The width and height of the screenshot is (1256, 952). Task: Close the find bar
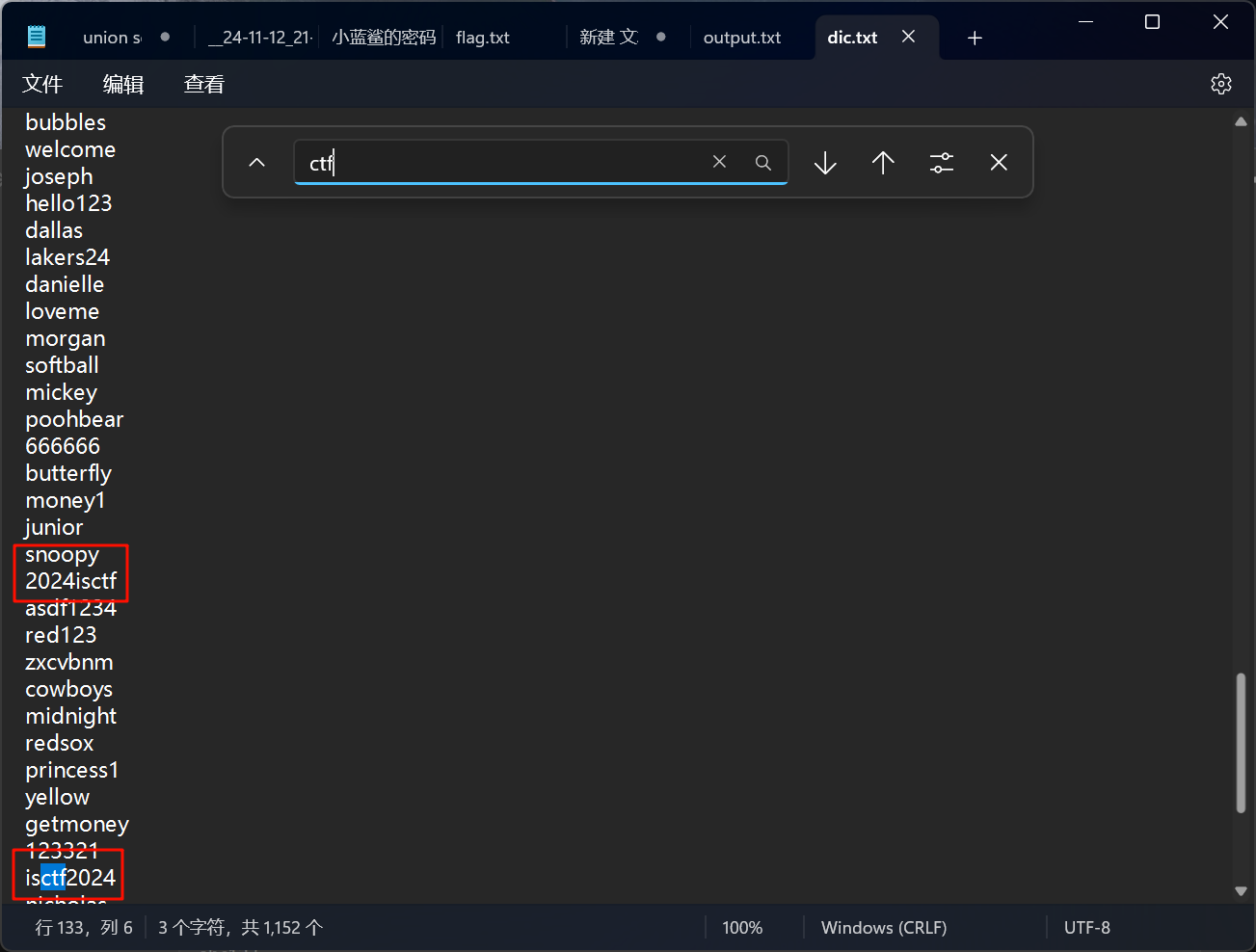pyautogui.click(x=999, y=163)
